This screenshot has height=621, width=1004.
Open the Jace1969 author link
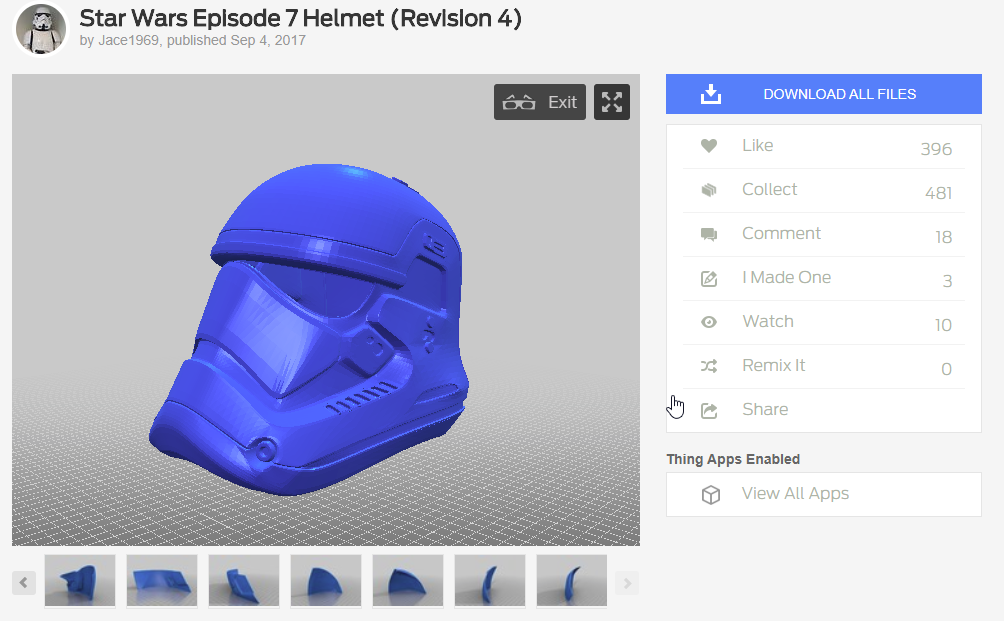click(128, 40)
